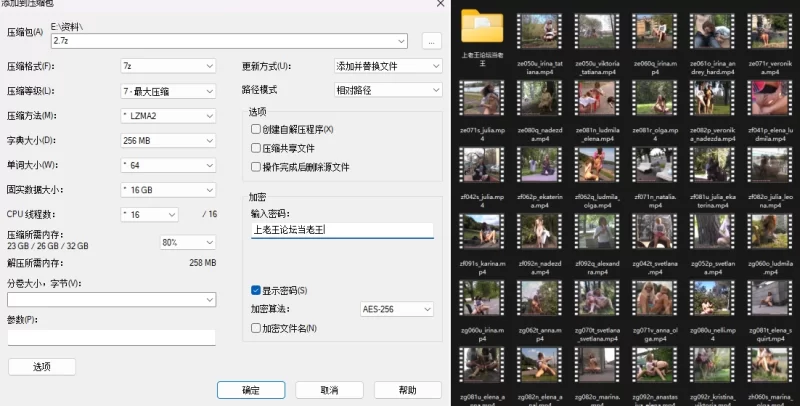Enable the 加密文件名 checkbox
Image resolution: width=800 pixels, height=406 pixels.
coord(256,328)
